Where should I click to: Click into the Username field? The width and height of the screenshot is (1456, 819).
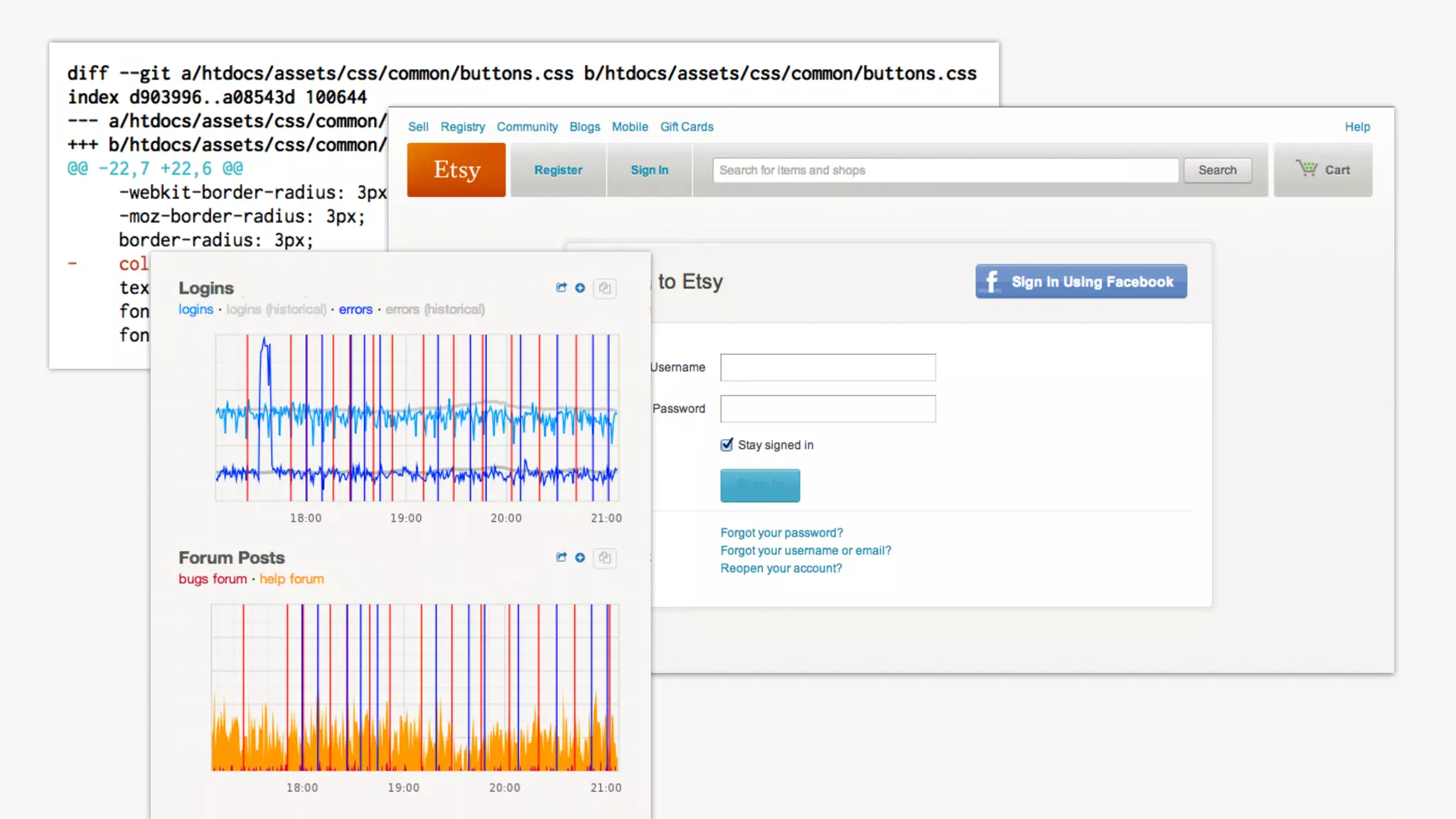pyautogui.click(x=828, y=368)
